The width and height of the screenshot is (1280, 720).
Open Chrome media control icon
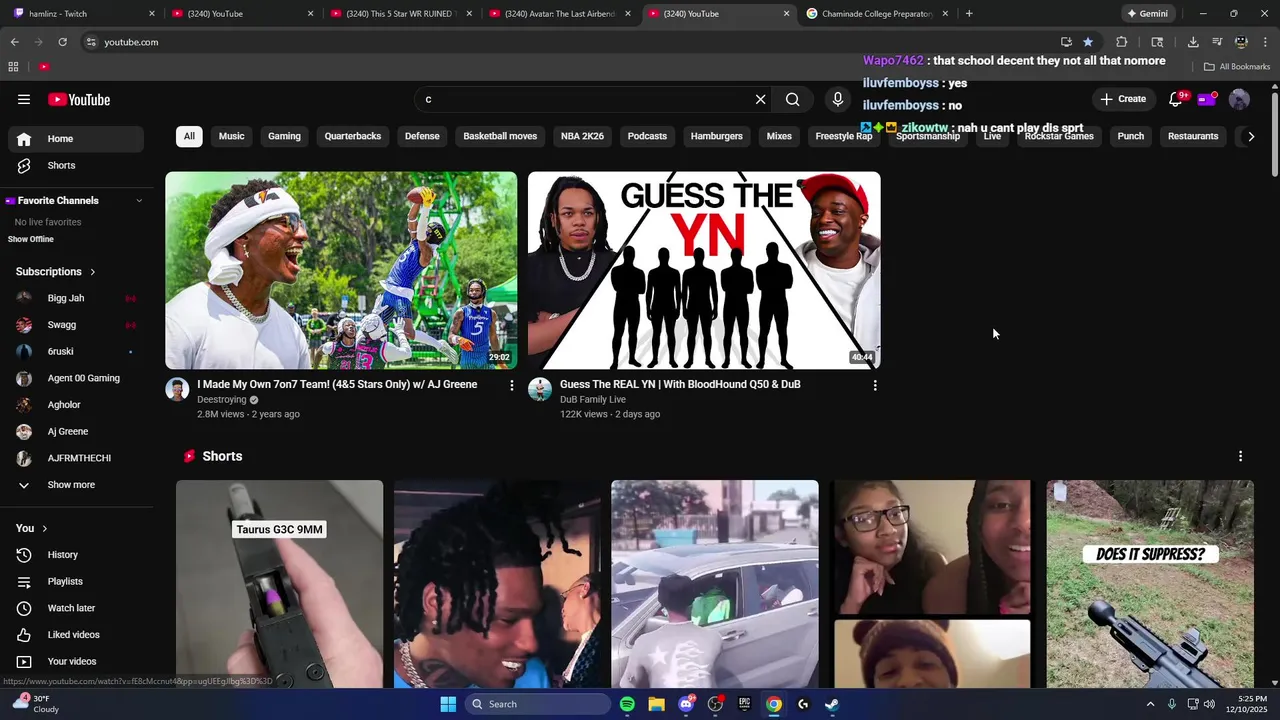click(1217, 42)
